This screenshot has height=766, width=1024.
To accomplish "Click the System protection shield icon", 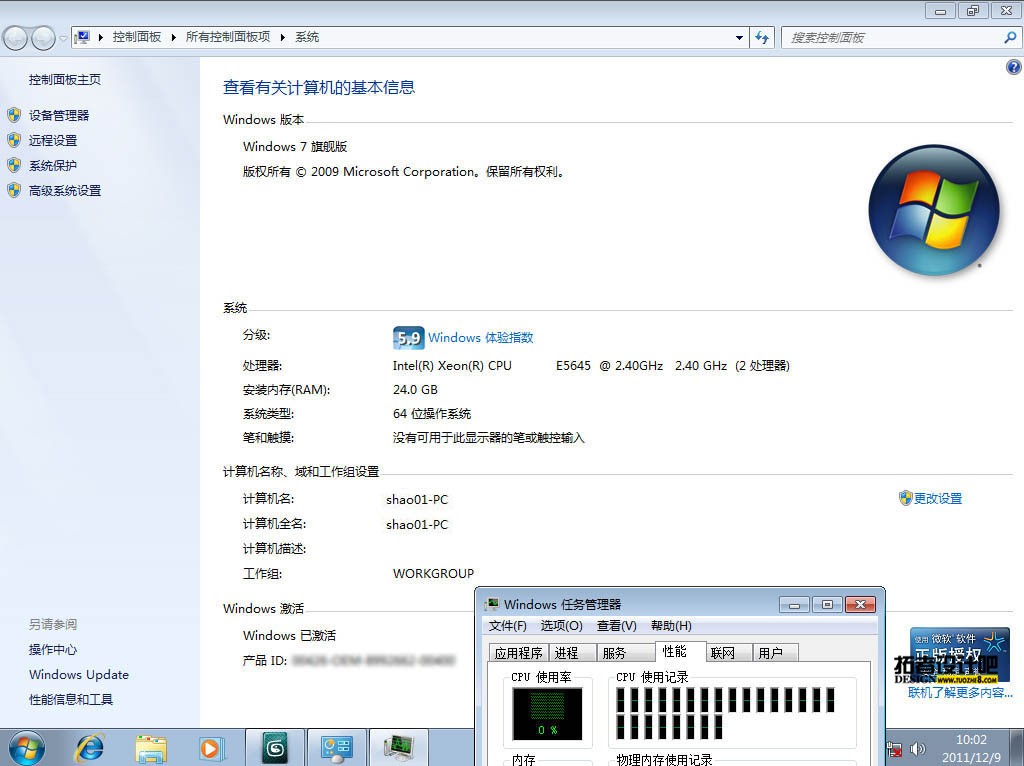I will tap(14, 166).
